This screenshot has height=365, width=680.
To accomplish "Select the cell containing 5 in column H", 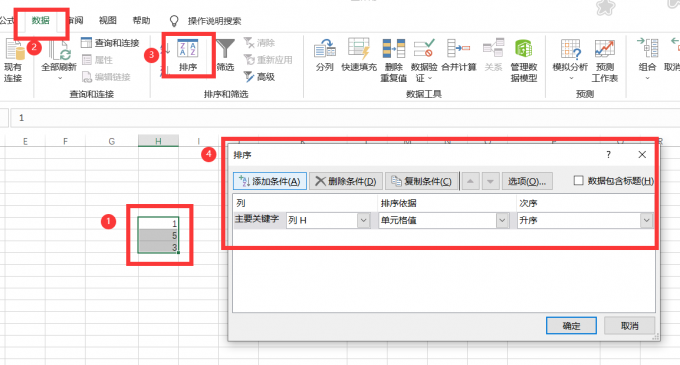I will 158,235.
